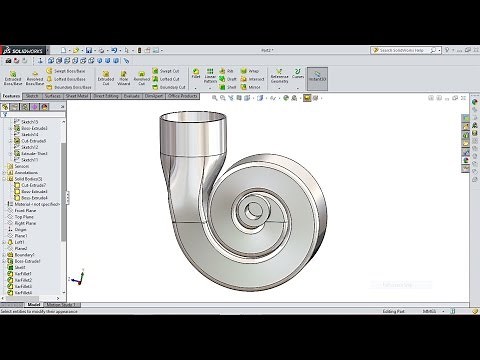Expand the Reference Geometry dropdown arrow
This screenshot has width=480, height=360.
(279, 88)
